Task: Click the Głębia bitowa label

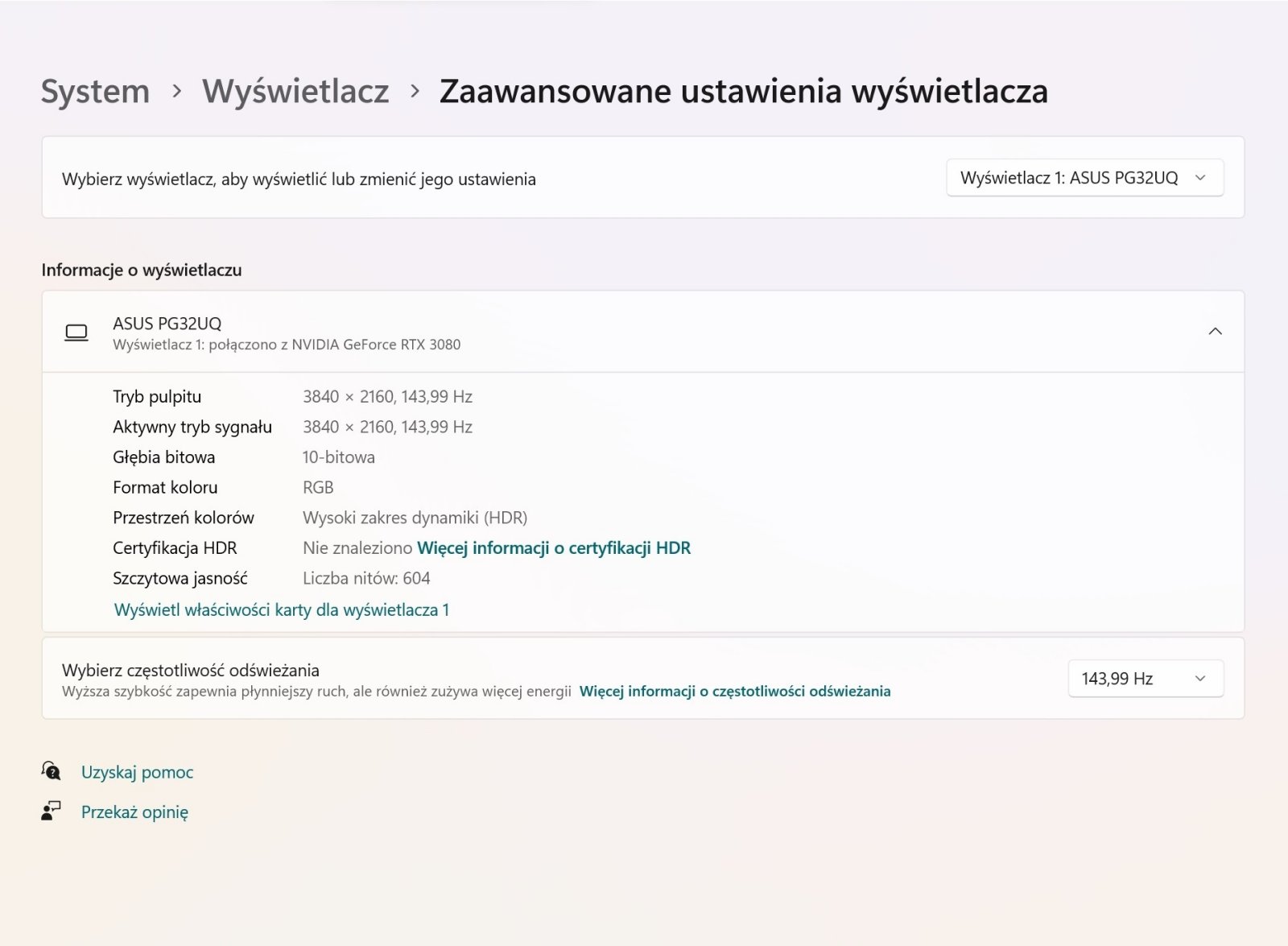Action: coord(164,457)
